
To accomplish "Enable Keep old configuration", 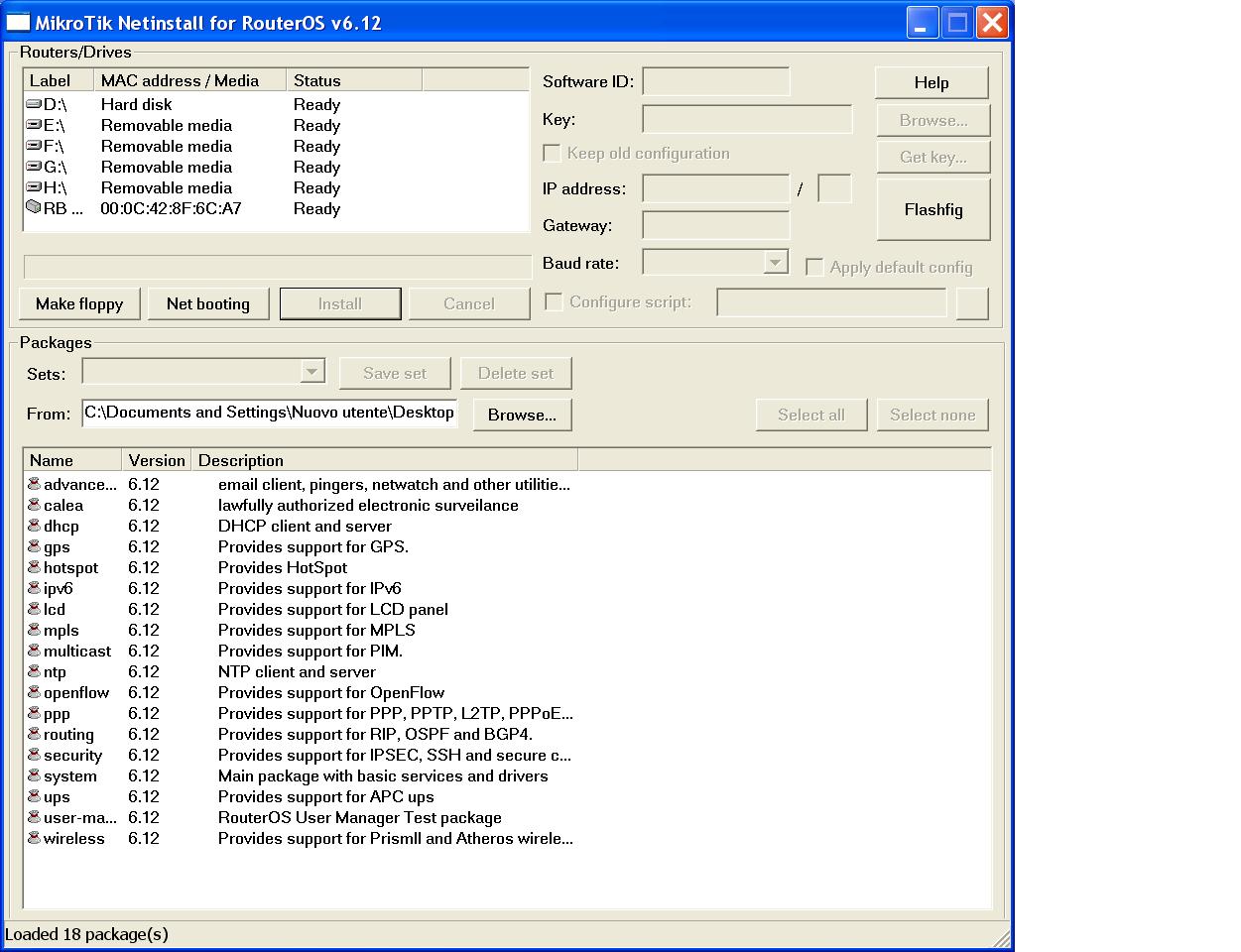I will (553, 153).
